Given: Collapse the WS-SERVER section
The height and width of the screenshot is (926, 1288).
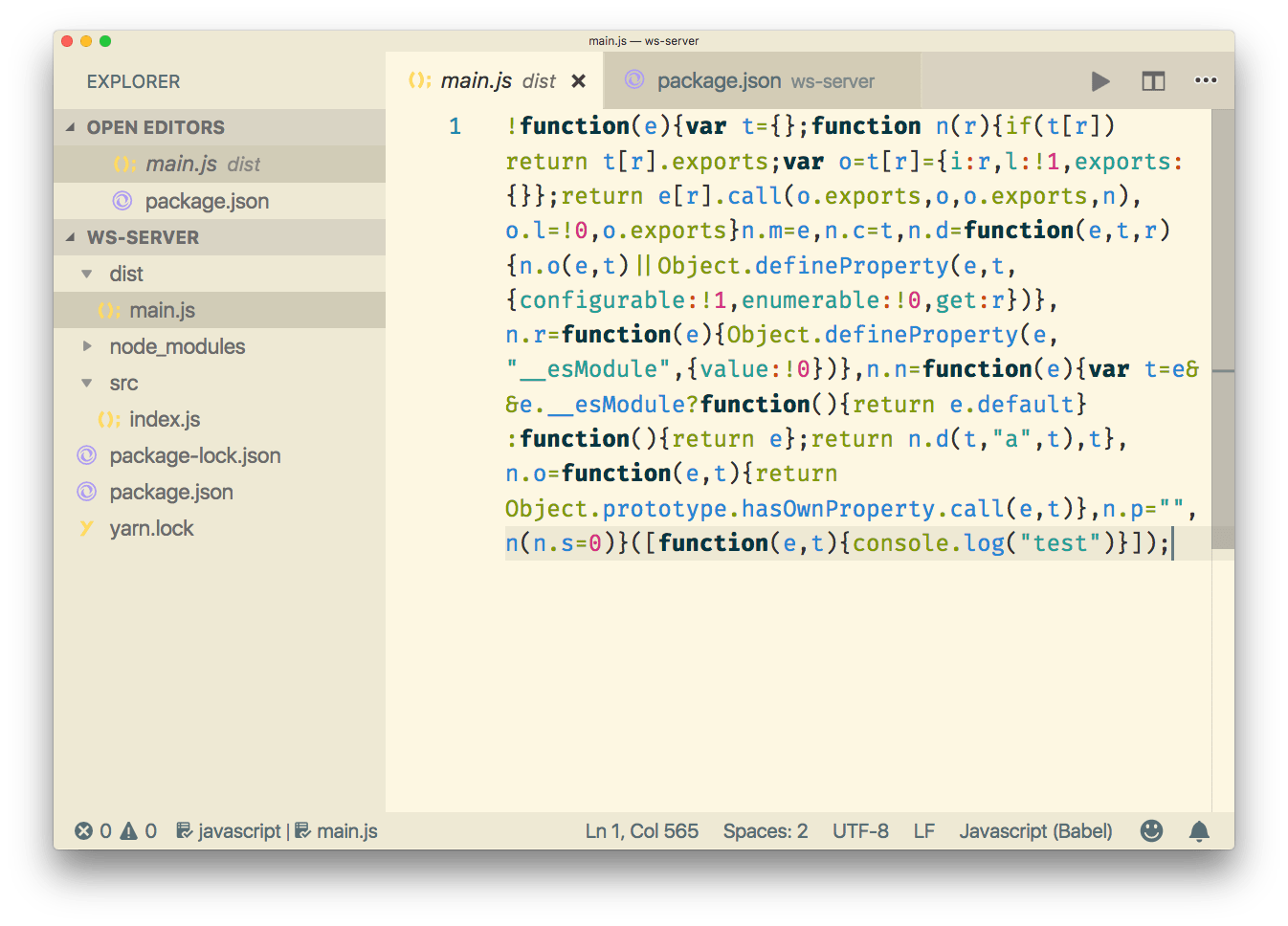Looking at the screenshot, I should 71,237.
